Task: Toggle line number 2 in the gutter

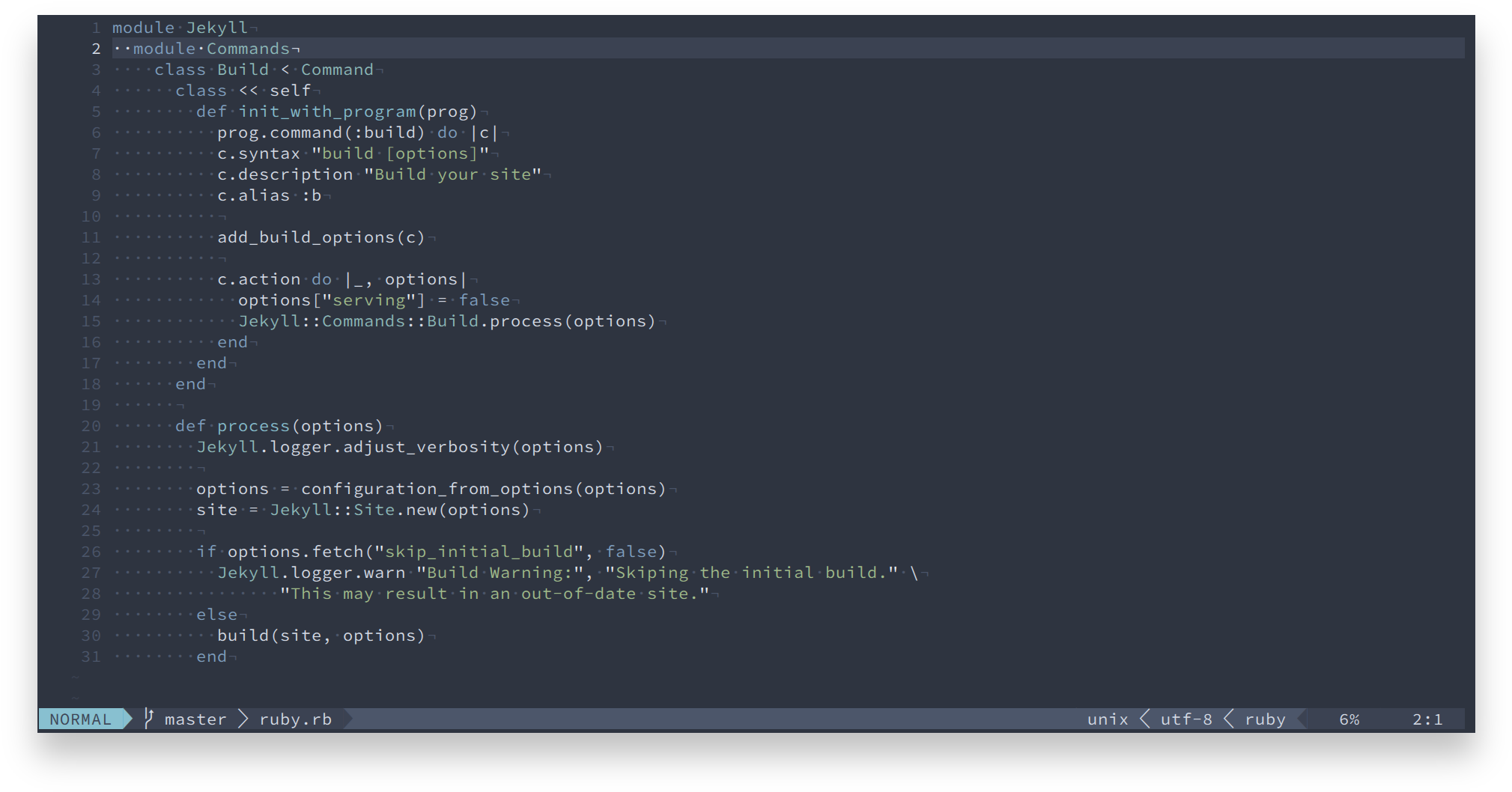Action: click(x=96, y=49)
